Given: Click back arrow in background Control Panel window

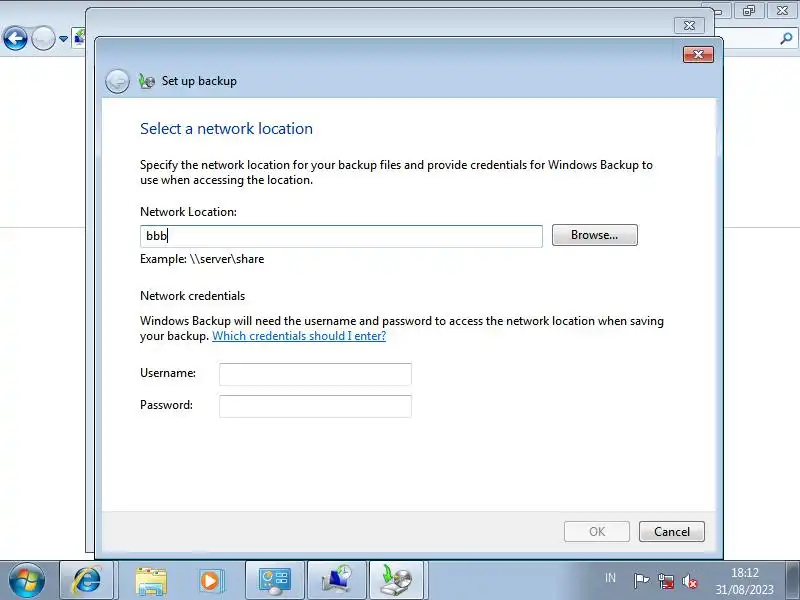Looking at the screenshot, I should [x=15, y=38].
